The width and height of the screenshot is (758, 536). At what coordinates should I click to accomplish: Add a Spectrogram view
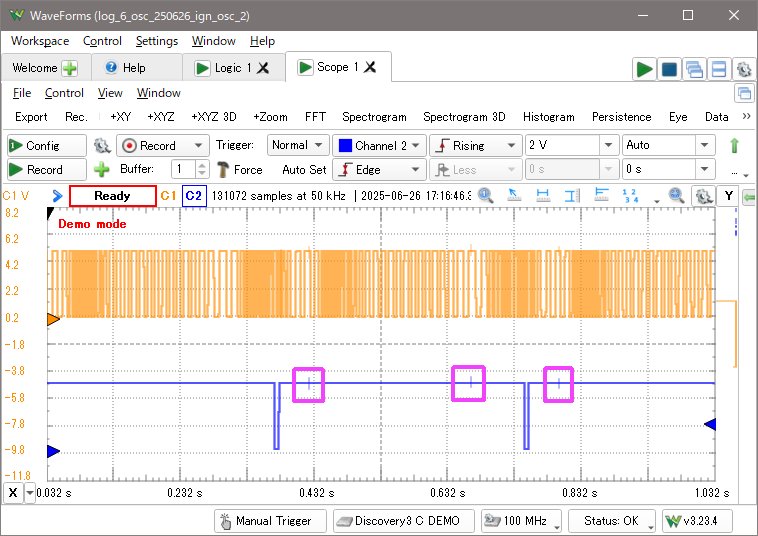[374, 117]
